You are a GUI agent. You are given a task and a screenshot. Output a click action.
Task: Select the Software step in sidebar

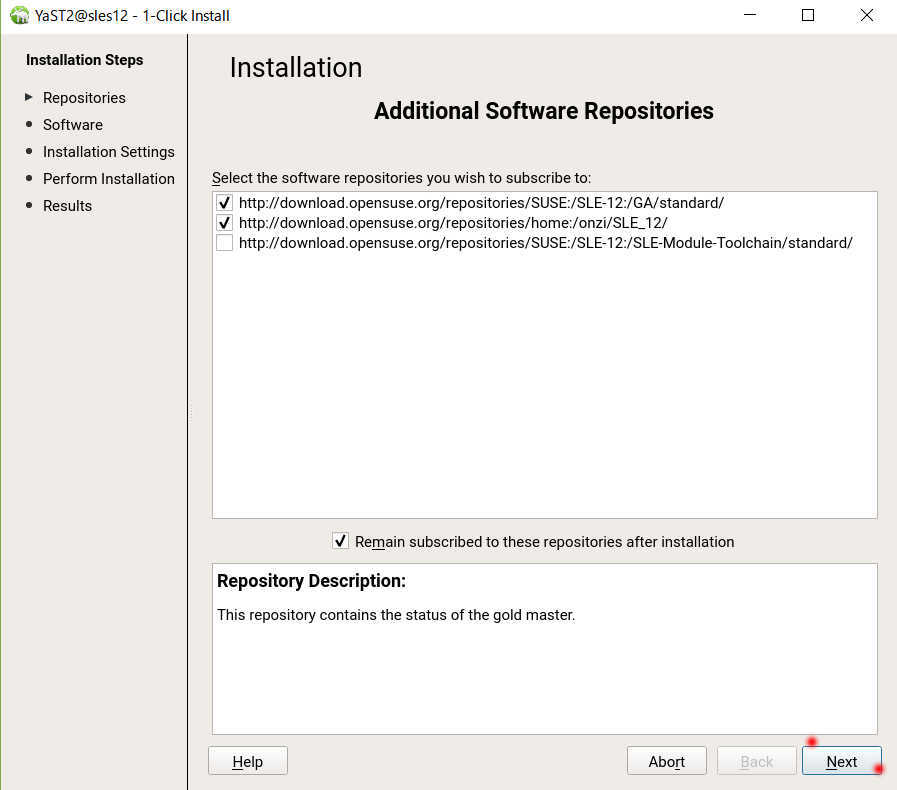point(73,125)
